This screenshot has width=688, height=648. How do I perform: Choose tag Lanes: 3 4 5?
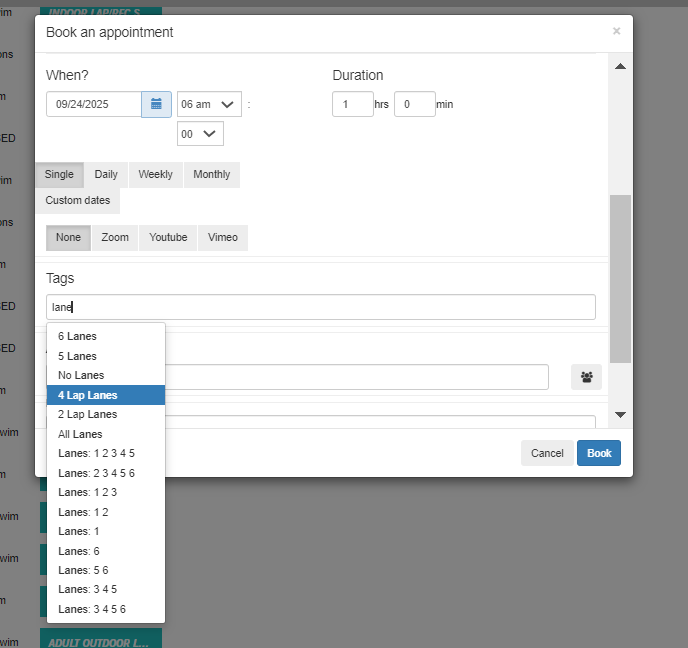106,590
